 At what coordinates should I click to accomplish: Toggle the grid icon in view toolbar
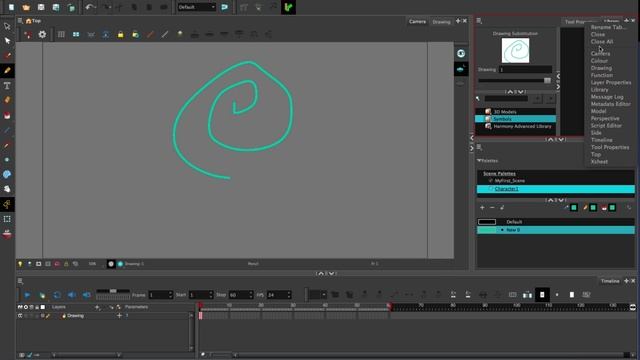pyautogui.click(x=61, y=35)
